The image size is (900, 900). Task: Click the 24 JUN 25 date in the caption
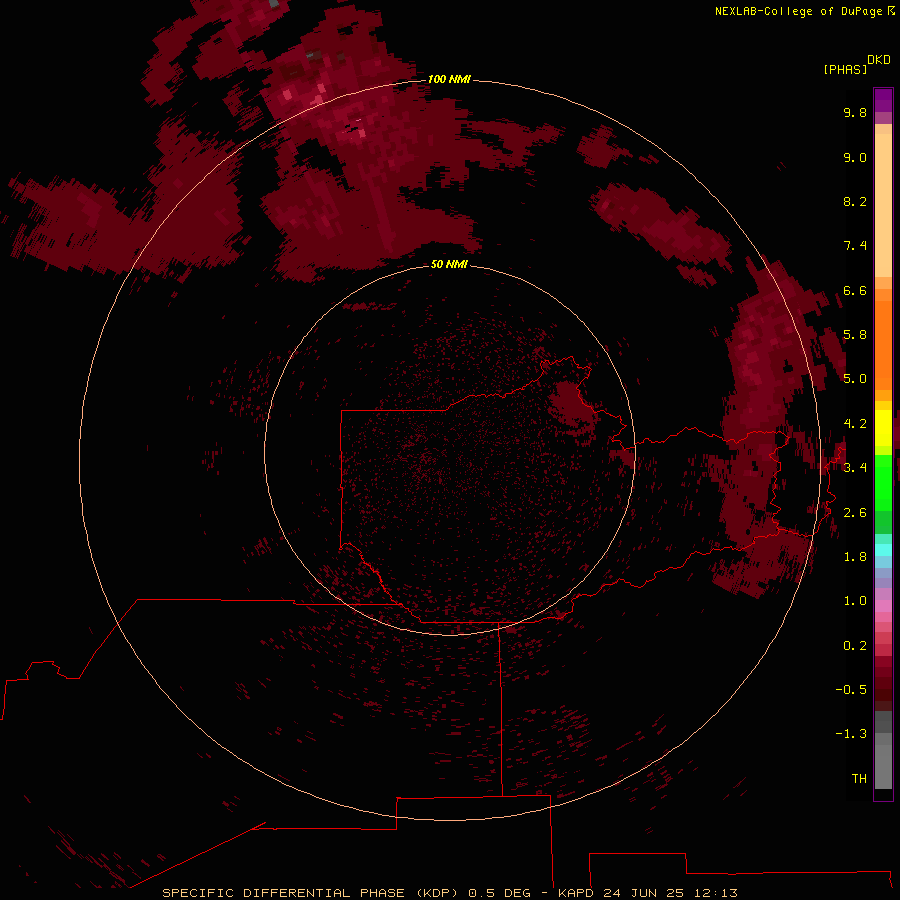645,893
